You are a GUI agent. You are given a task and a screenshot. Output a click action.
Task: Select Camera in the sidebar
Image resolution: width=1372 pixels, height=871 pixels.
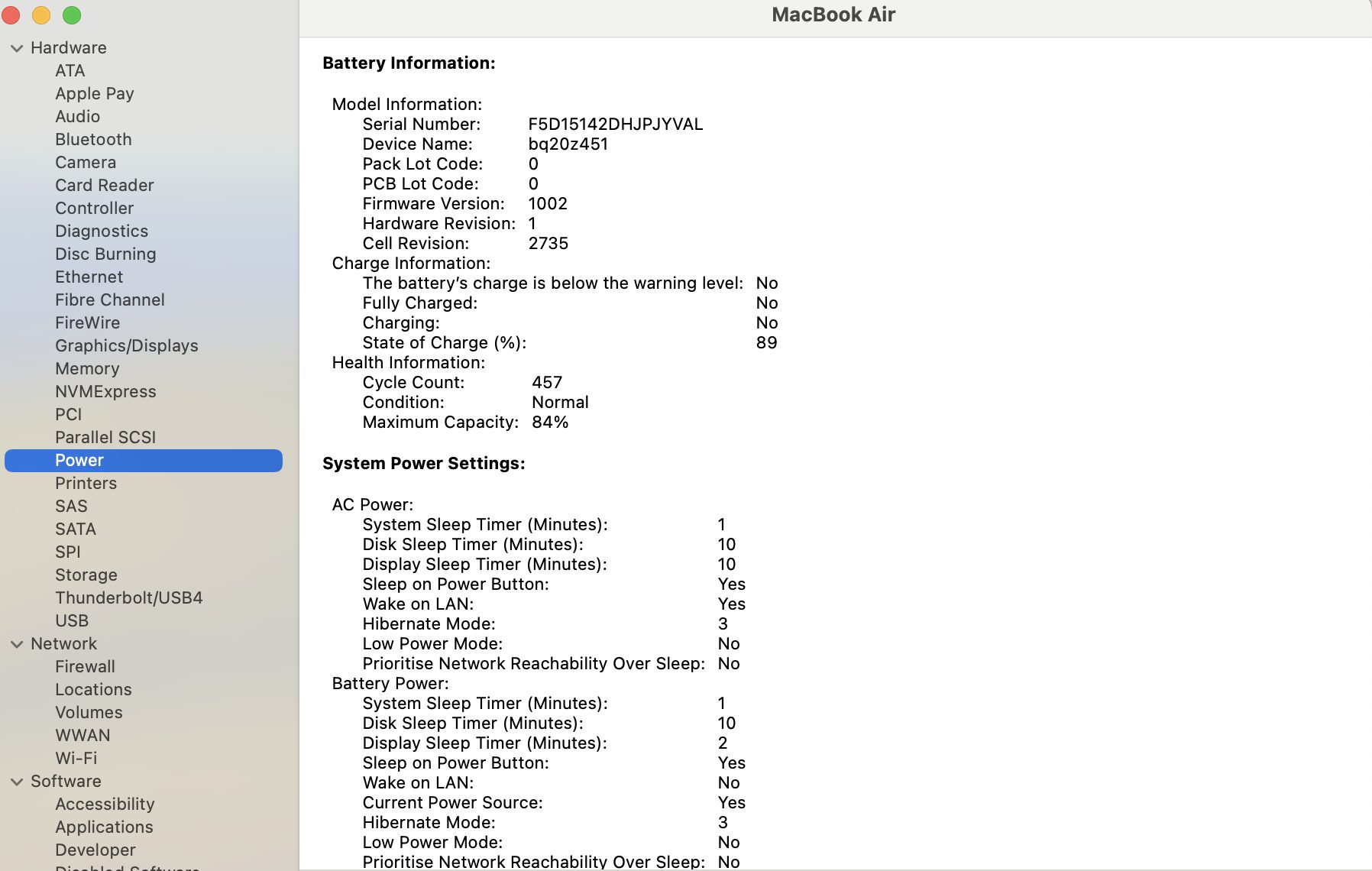point(86,162)
